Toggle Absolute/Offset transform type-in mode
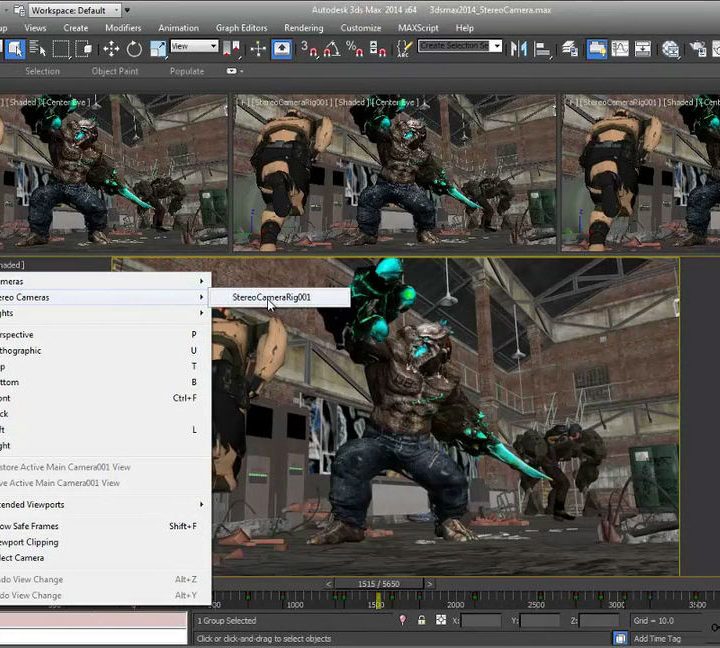Viewport: 720px width, 648px height. point(441,620)
